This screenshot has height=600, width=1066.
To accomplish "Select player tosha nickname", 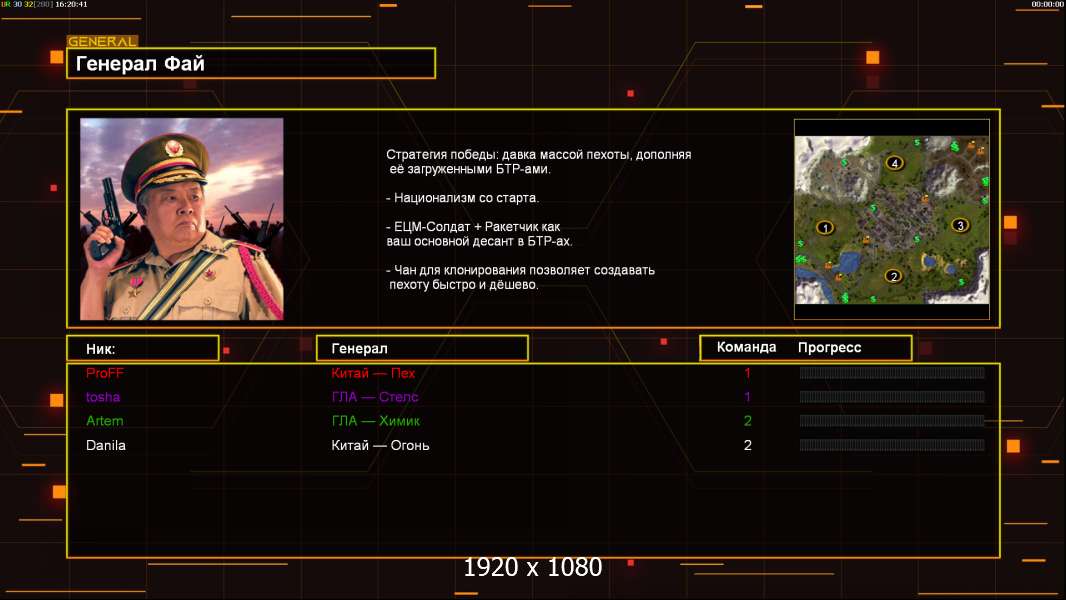I will [103, 397].
